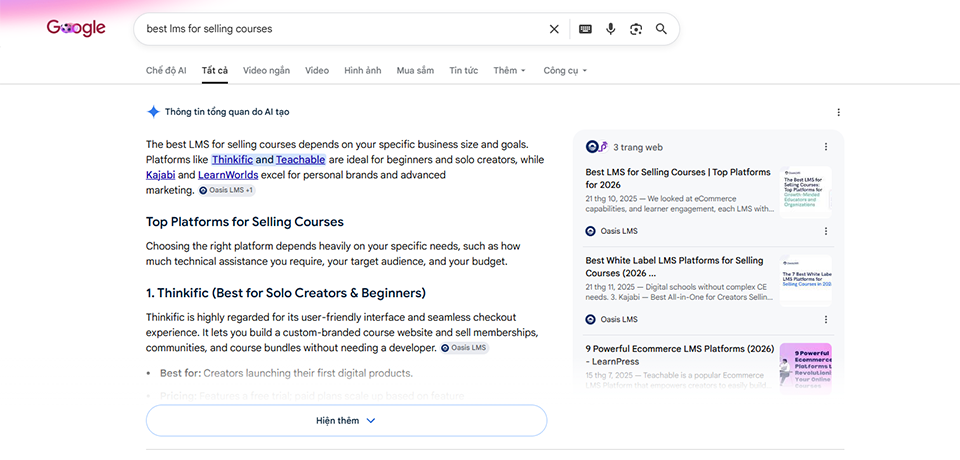The width and height of the screenshot is (960, 460).
Task: Open '9 Powerful Ecommerce LMS Platforms' result
Action: click(680, 355)
